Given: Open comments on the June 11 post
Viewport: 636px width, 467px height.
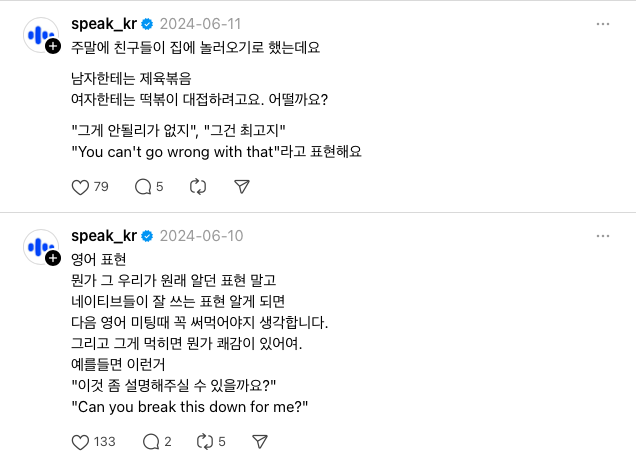Looking at the screenshot, I should pyautogui.click(x=142, y=186).
